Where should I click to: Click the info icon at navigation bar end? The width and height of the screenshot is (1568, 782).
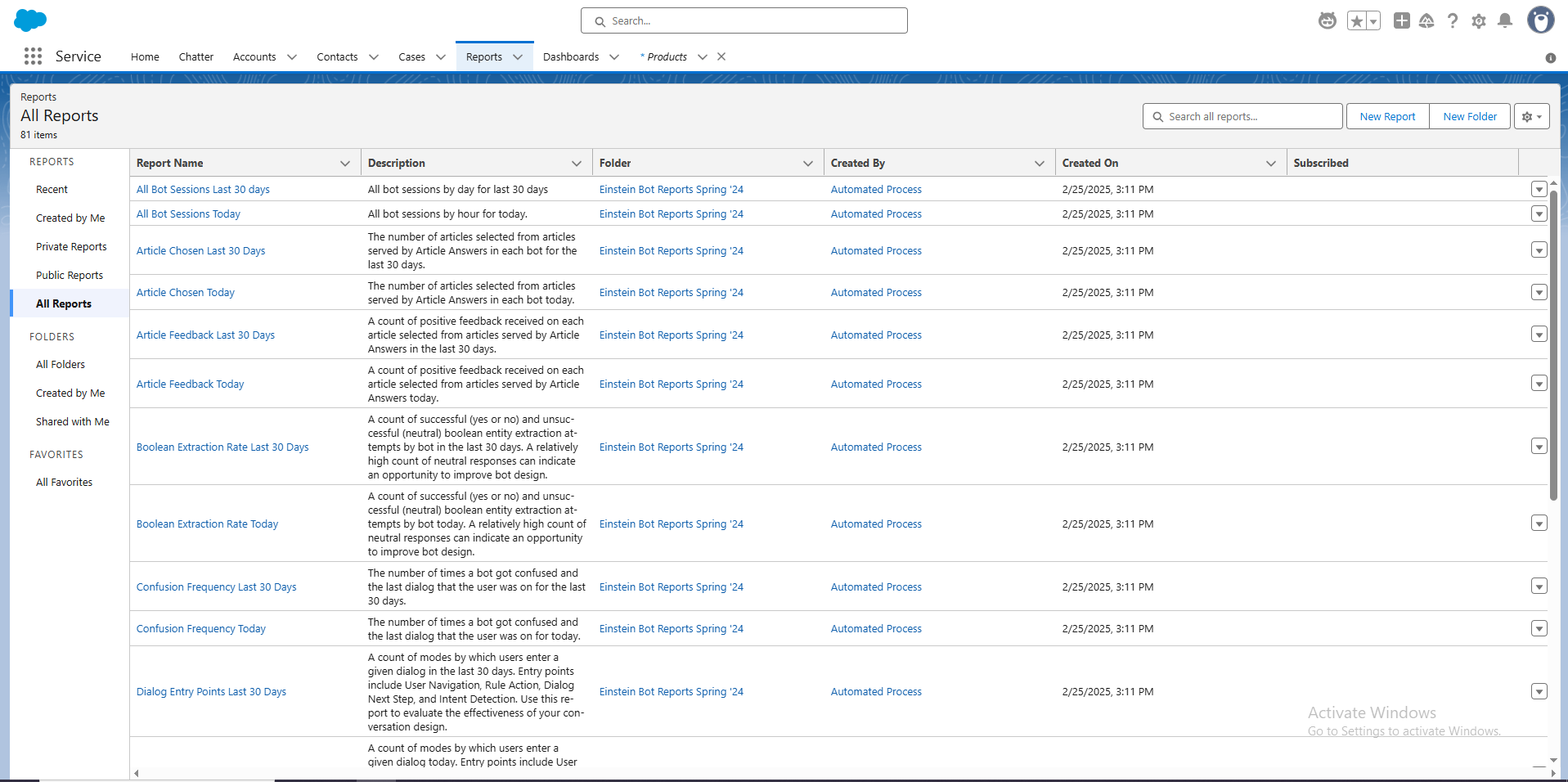1551,57
